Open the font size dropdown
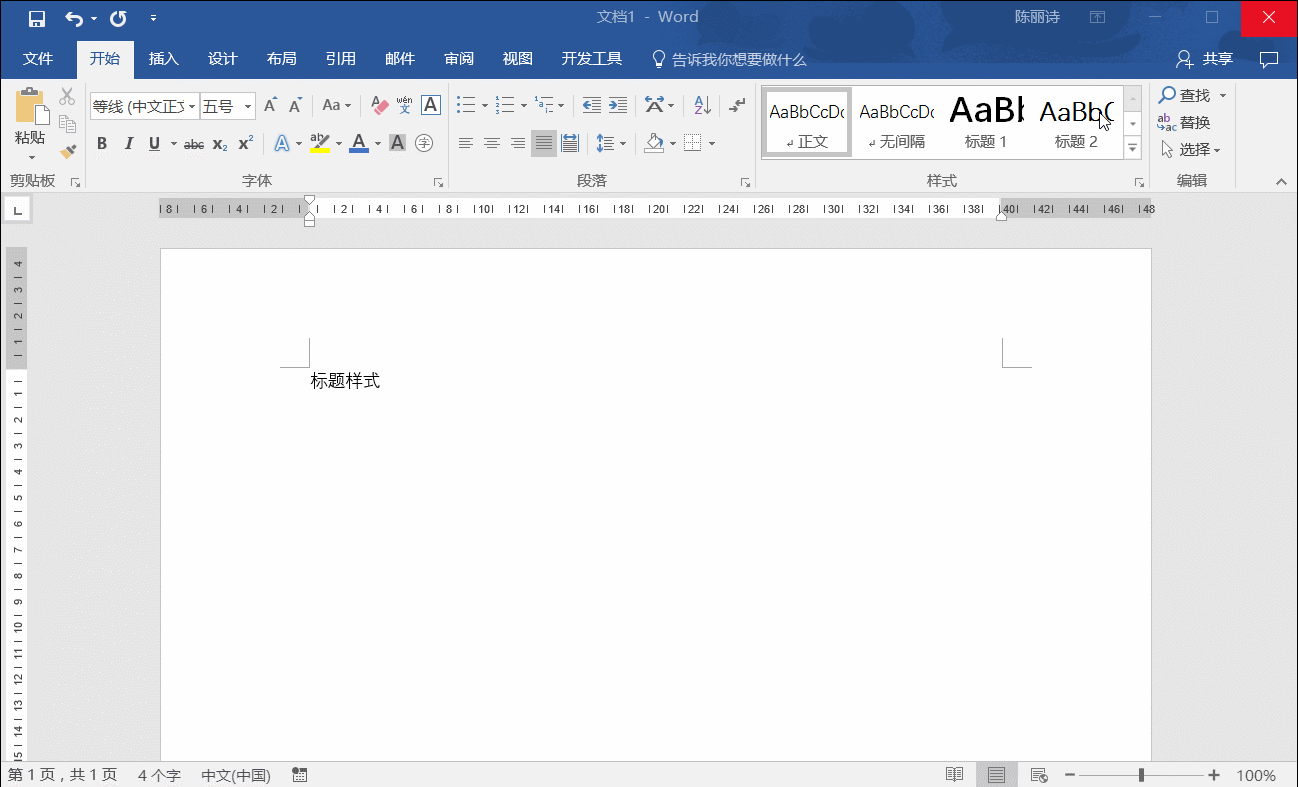This screenshot has width=1298, height=787. coord(248,106)
